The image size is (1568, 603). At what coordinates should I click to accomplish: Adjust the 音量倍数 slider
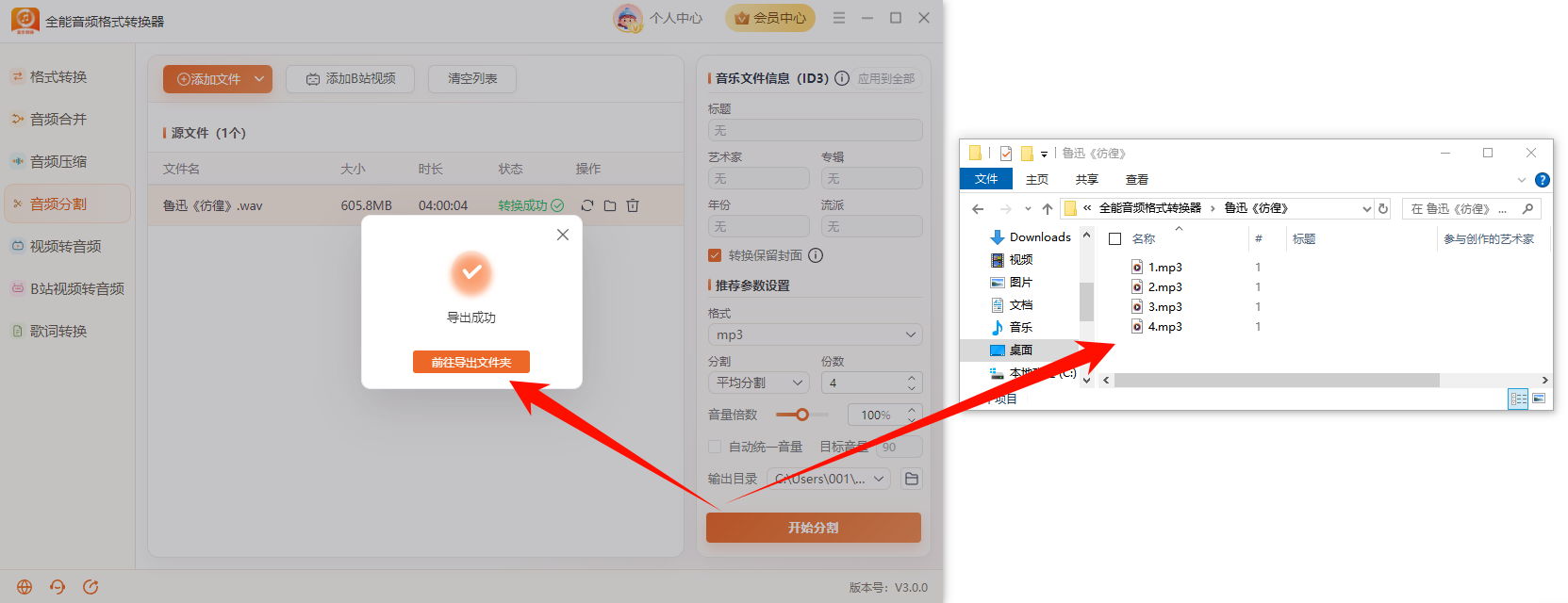tap(802, 415)
